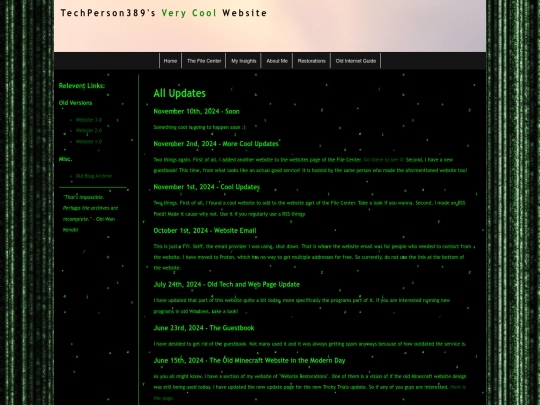The width and height of the screenshot is (540, 405).
Task: Open the Website 2.0 link
Action: [89, 131]
